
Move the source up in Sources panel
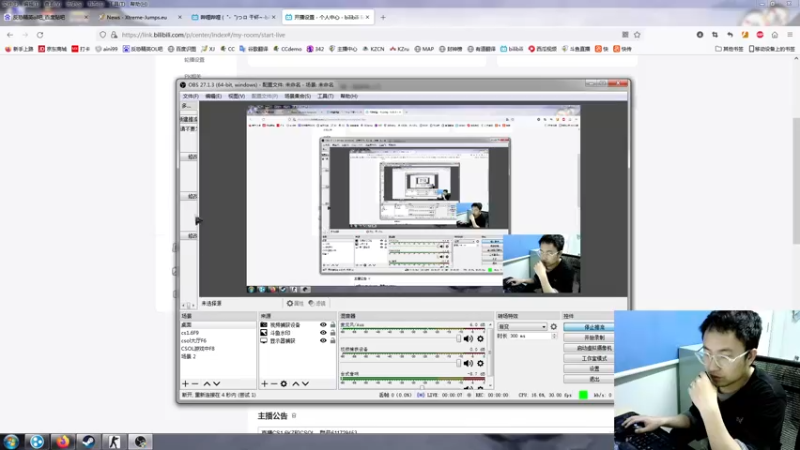click(x=295, y=384)
